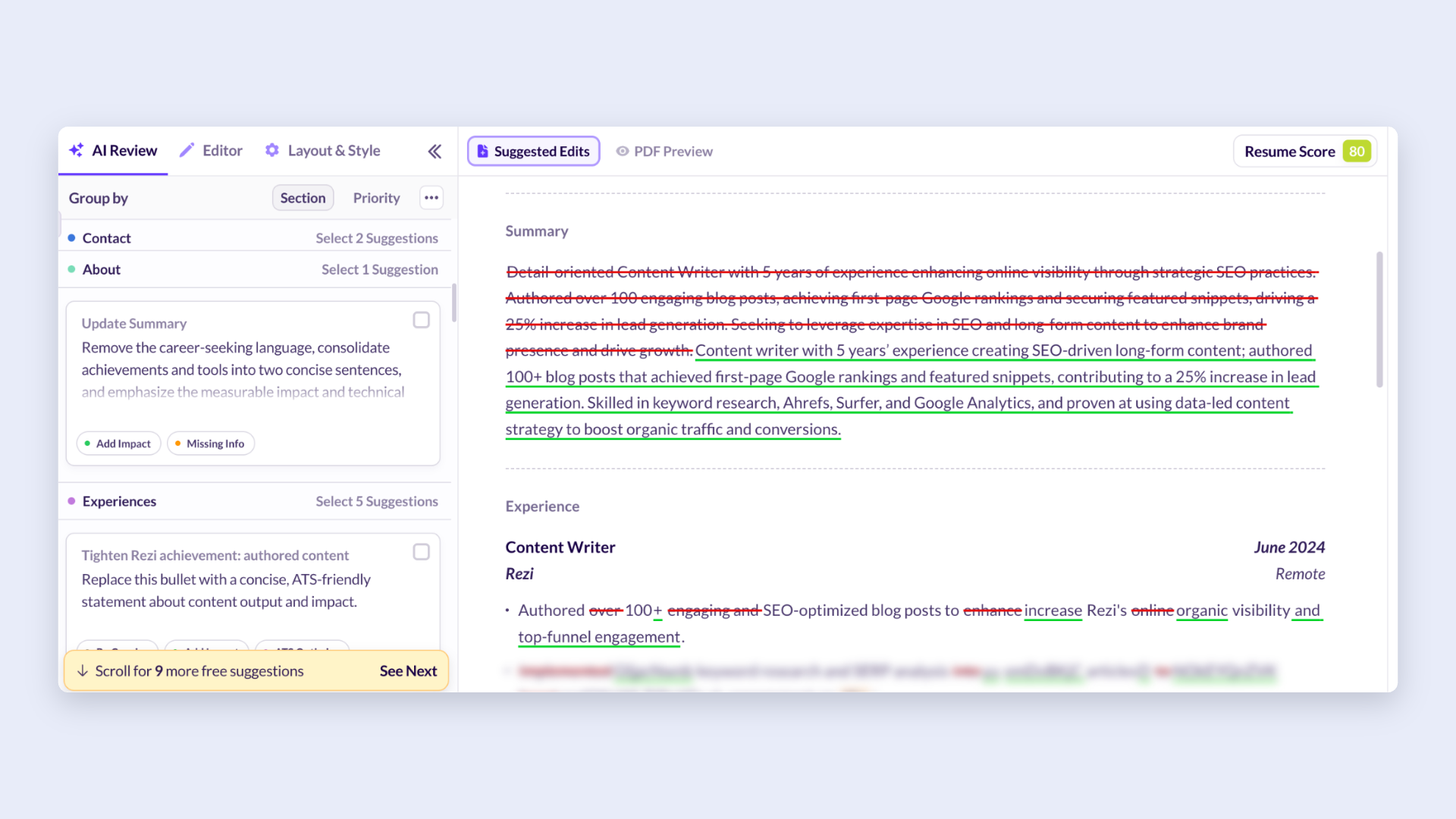Click the Summary section heading

point(536,231)
